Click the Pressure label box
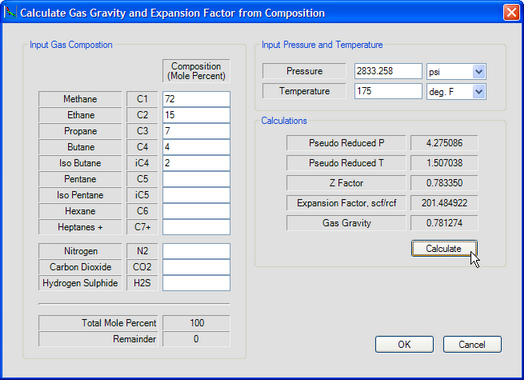The image size is (524, 380). pyautogui.click(x=304, y=71)
